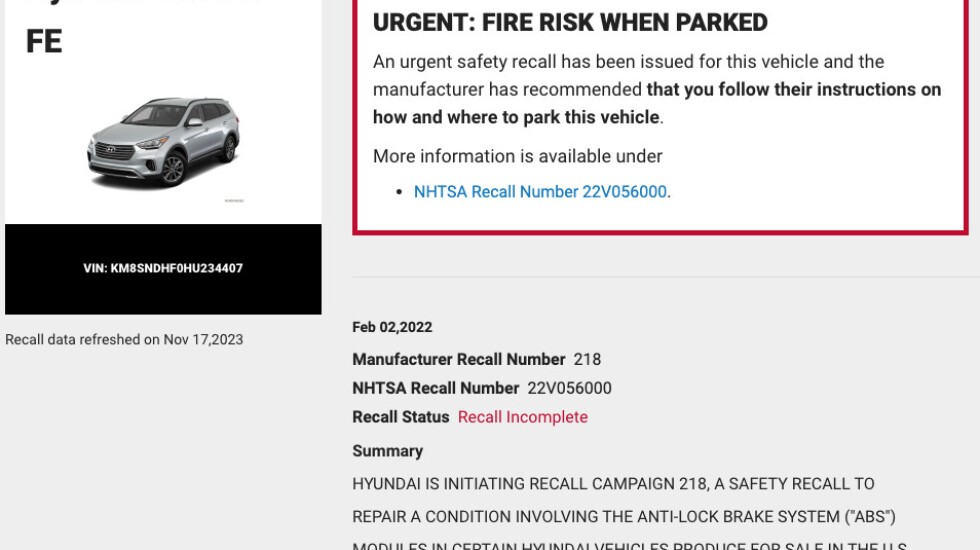
Task: Click the bold 'NHTSA Recall Number' label
Action: click(436, 388)
